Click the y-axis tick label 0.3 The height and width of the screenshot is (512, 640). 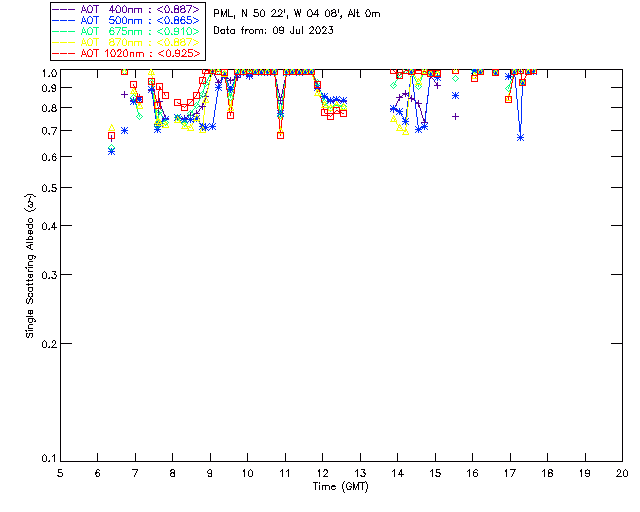pos(49,275)
